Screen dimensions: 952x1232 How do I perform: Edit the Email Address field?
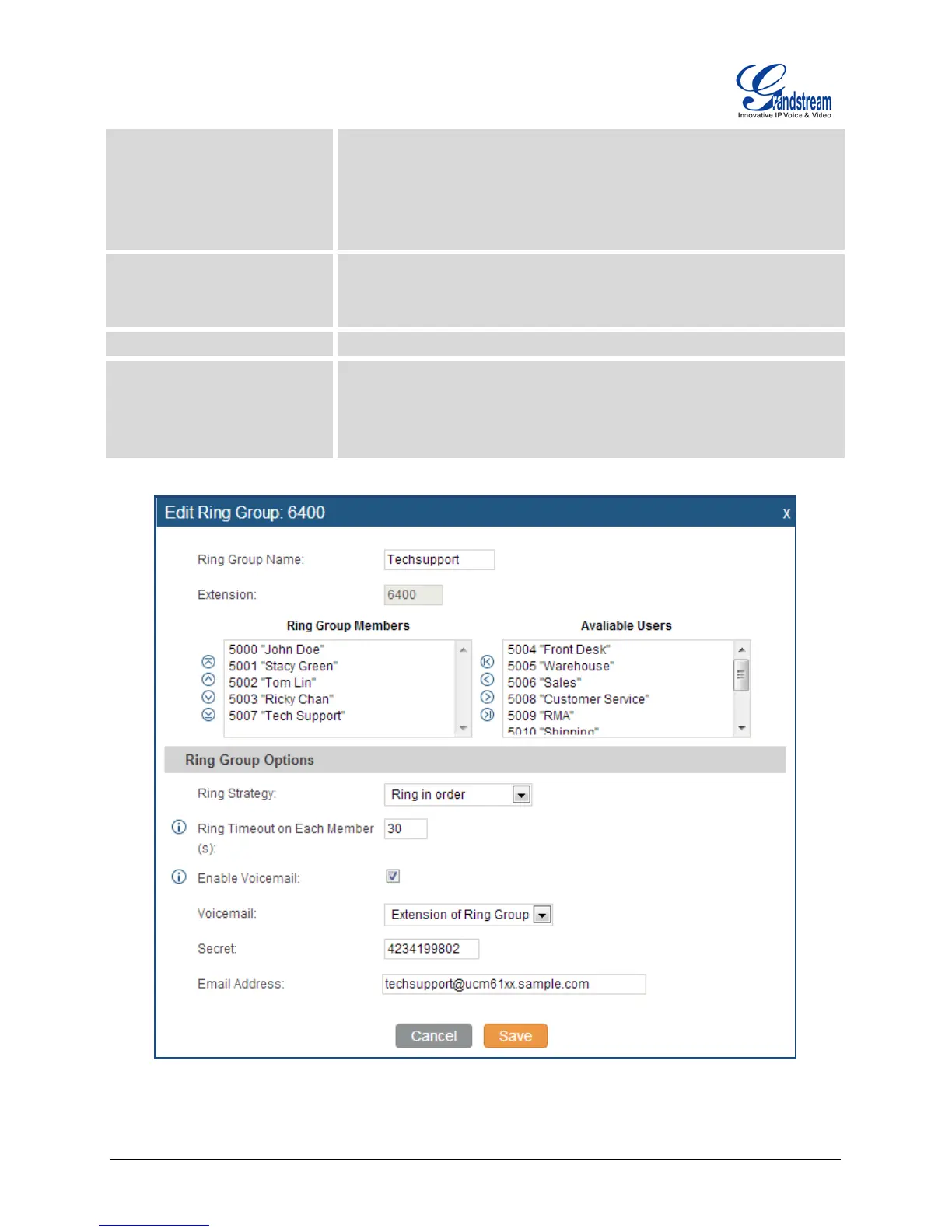click(514, 984)
